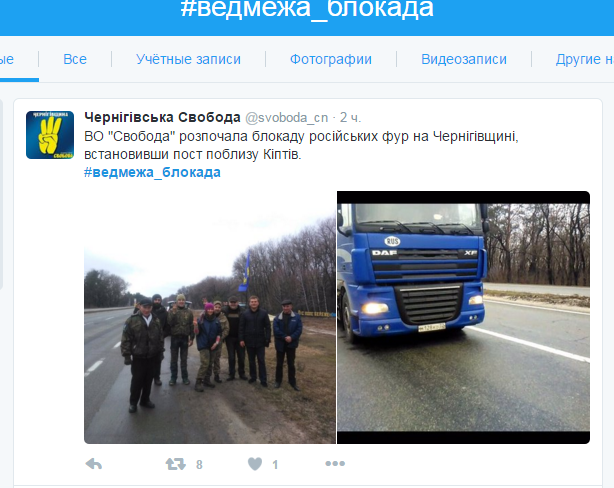
Task: Reply to the Чернігівська Свобода tweet
Action: coord(94,464)
